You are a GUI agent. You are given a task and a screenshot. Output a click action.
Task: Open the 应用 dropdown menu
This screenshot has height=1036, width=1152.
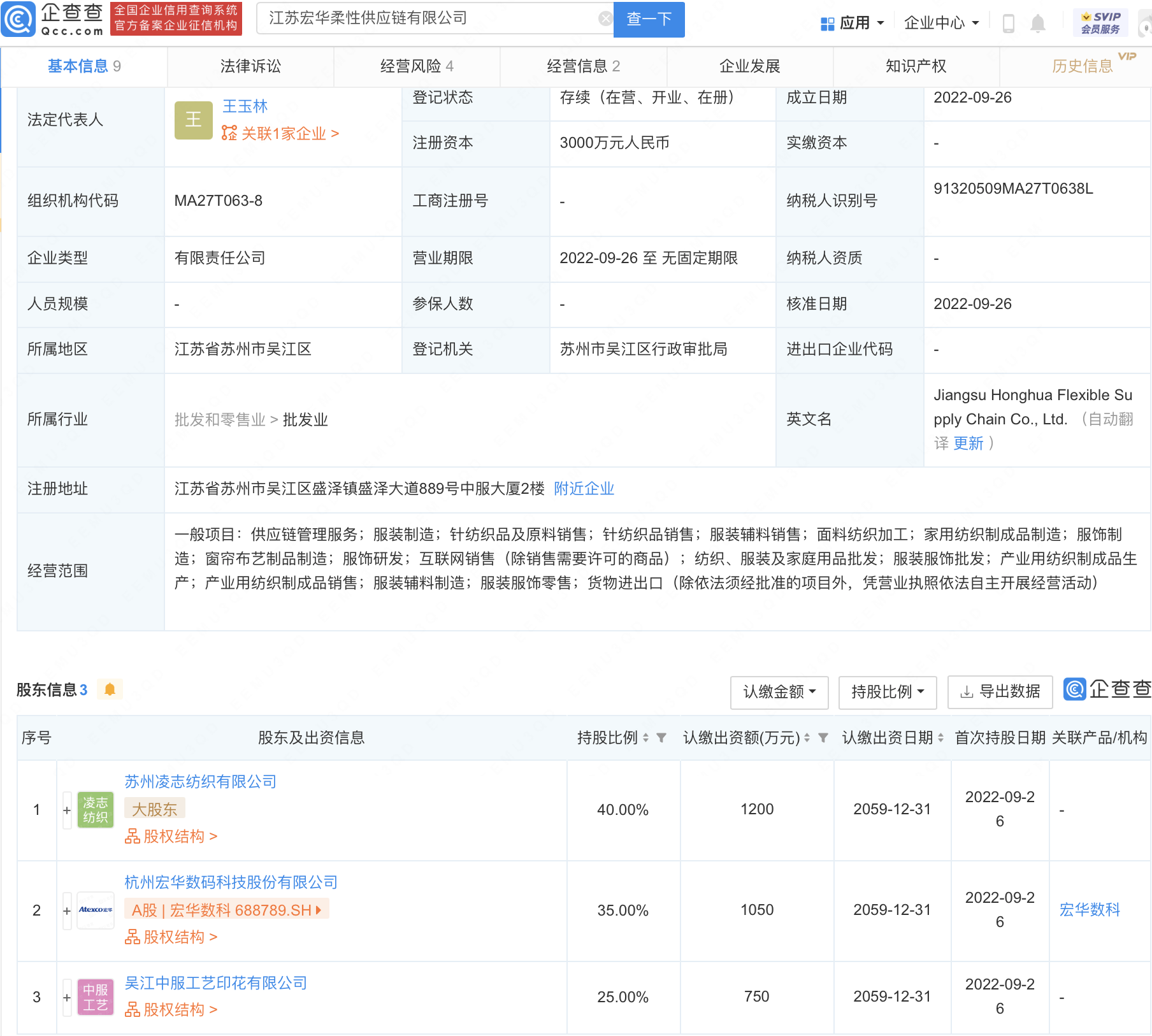click(x=853, y=24)
